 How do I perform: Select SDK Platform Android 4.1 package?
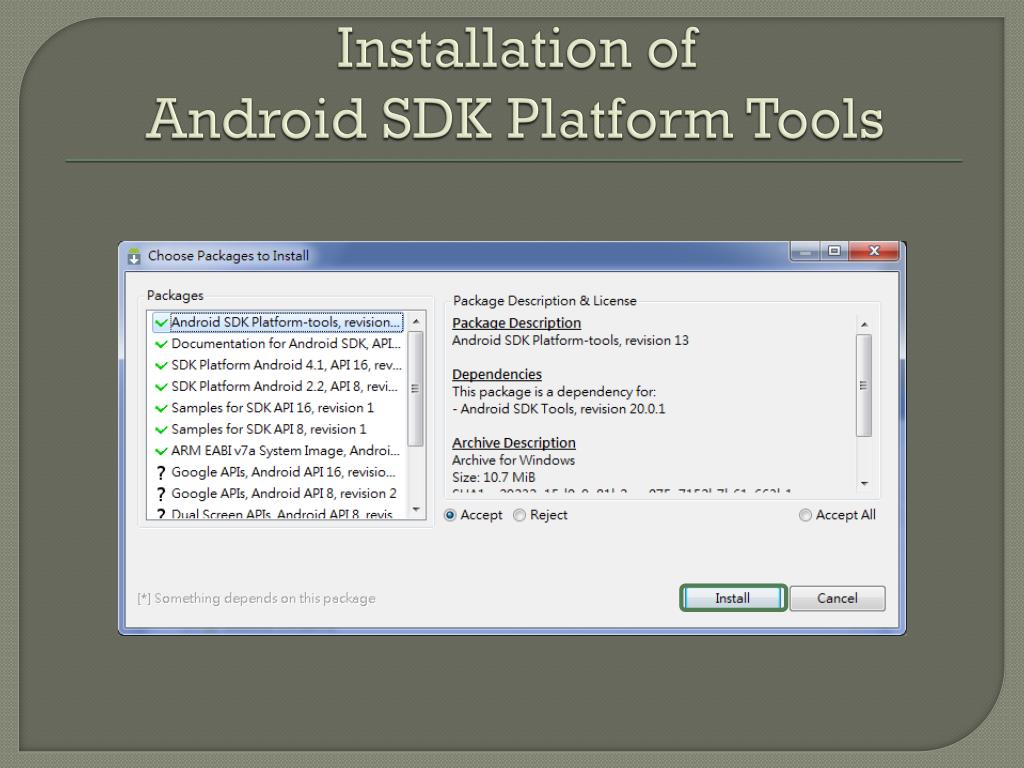(278, 365)
